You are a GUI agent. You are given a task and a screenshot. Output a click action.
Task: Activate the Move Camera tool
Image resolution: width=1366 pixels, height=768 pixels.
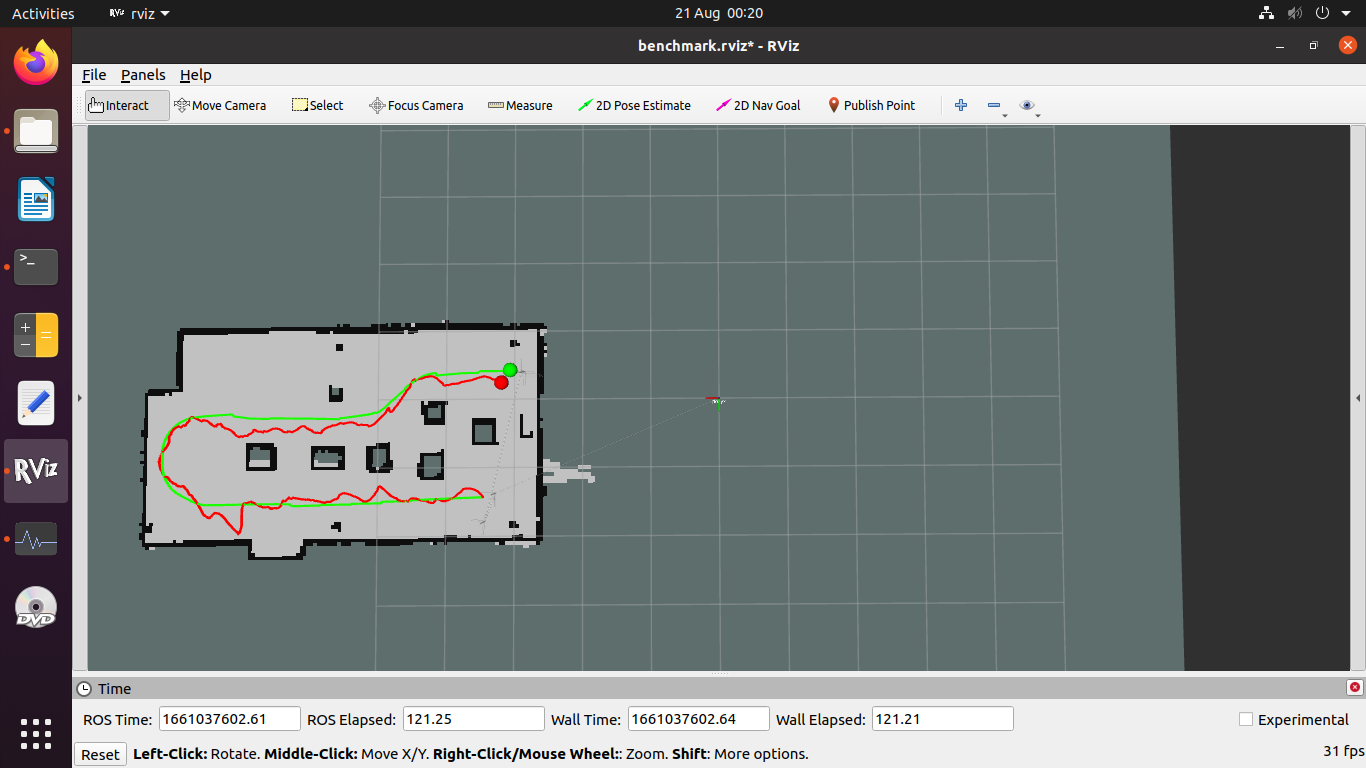tap(220, 105)
